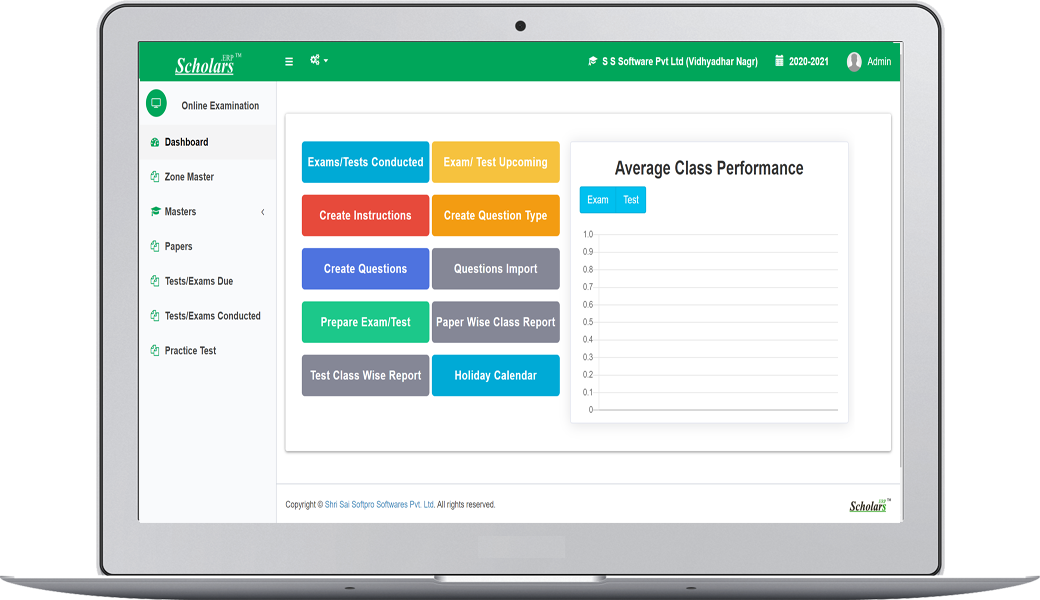Open Tests/Exams Due in sidebar
1040x600 pixels.
point(198,281)
